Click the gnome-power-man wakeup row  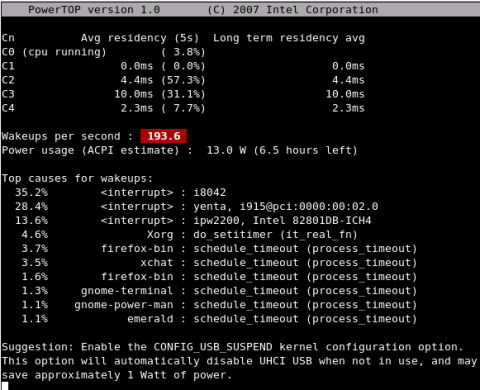click(219, 305)
